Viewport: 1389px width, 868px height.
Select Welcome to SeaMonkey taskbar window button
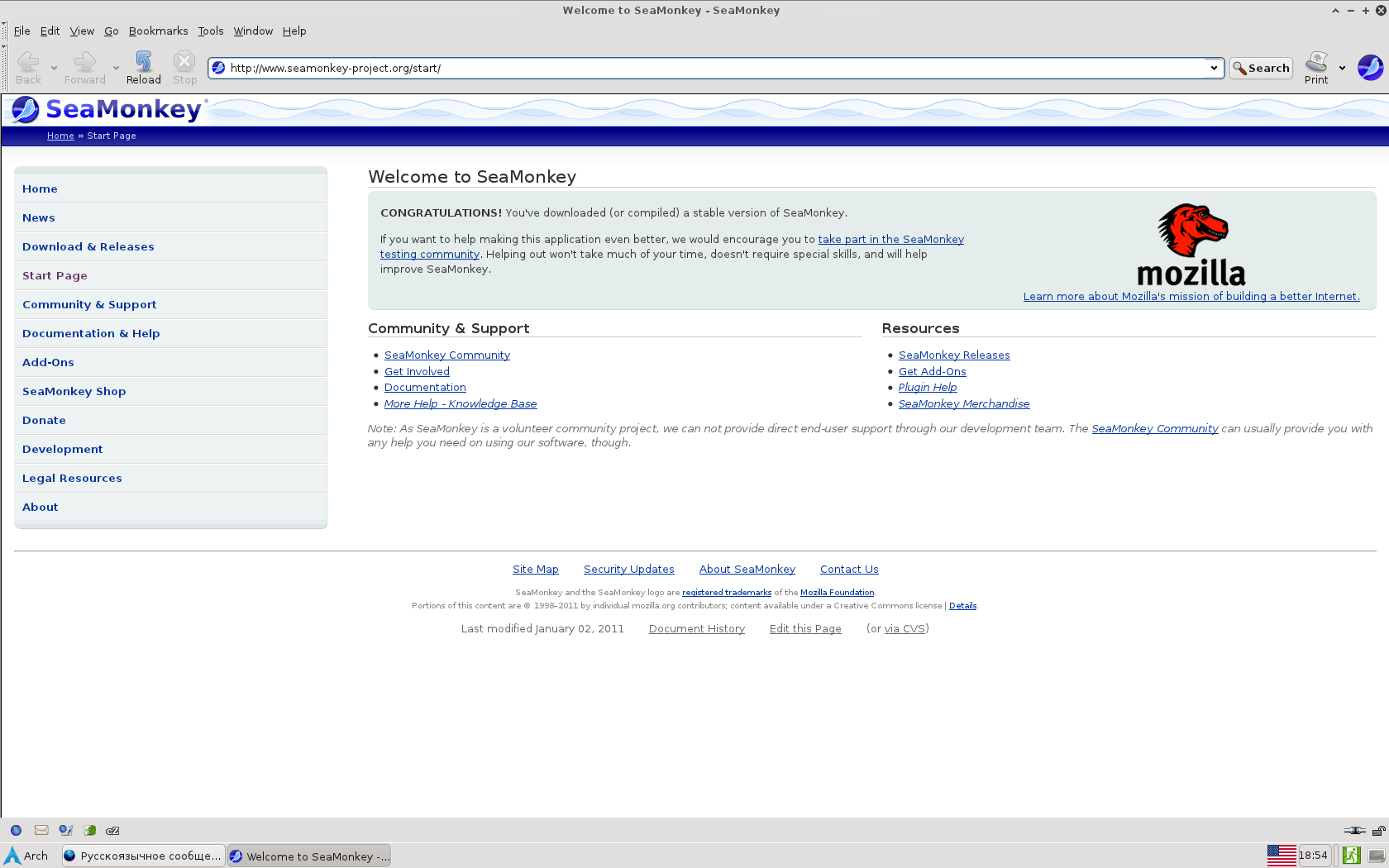click(x=309, y=856)
